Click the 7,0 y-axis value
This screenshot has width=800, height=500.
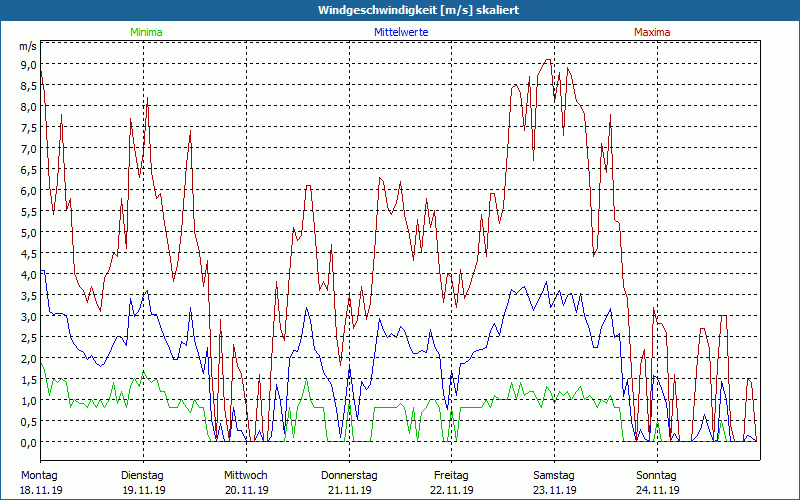pyautogui.click(x=29, y=148)
